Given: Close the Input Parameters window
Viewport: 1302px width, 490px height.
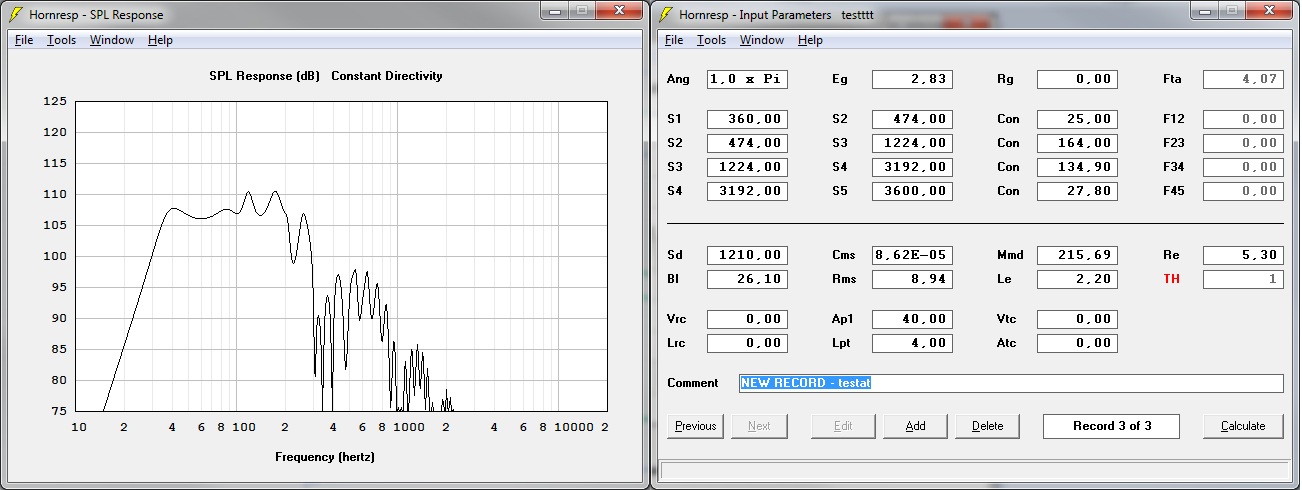Looking at the screenshot, I should [1269, 10].
